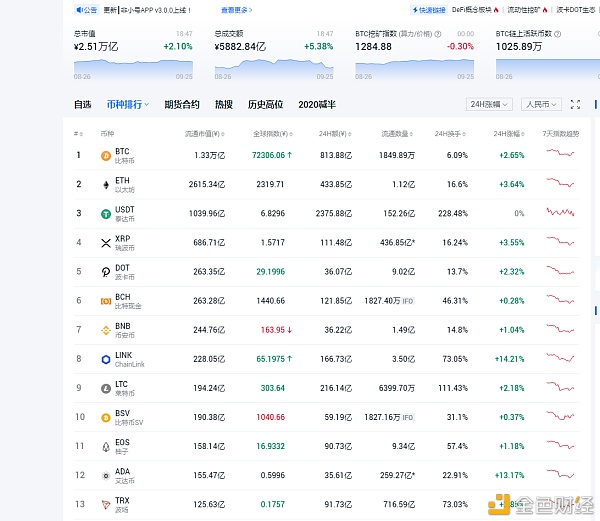
Task: Switch to historical highs tab
Action: (x=265, y=104)
